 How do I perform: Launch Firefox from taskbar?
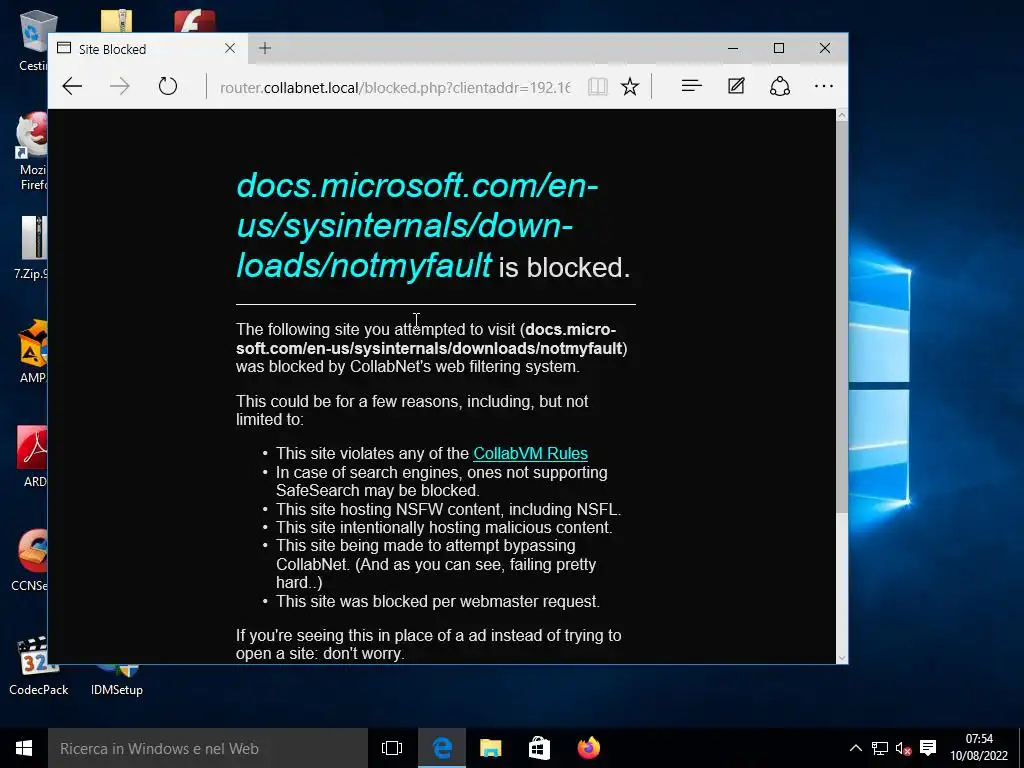588,748
